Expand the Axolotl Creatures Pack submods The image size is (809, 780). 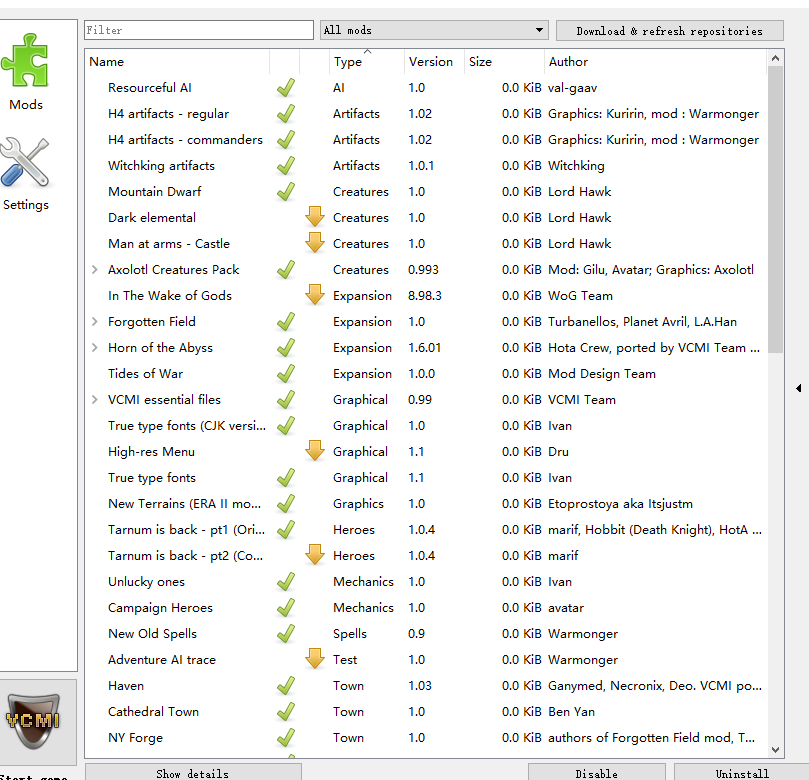pyautogui.click(x=94, y=269)
